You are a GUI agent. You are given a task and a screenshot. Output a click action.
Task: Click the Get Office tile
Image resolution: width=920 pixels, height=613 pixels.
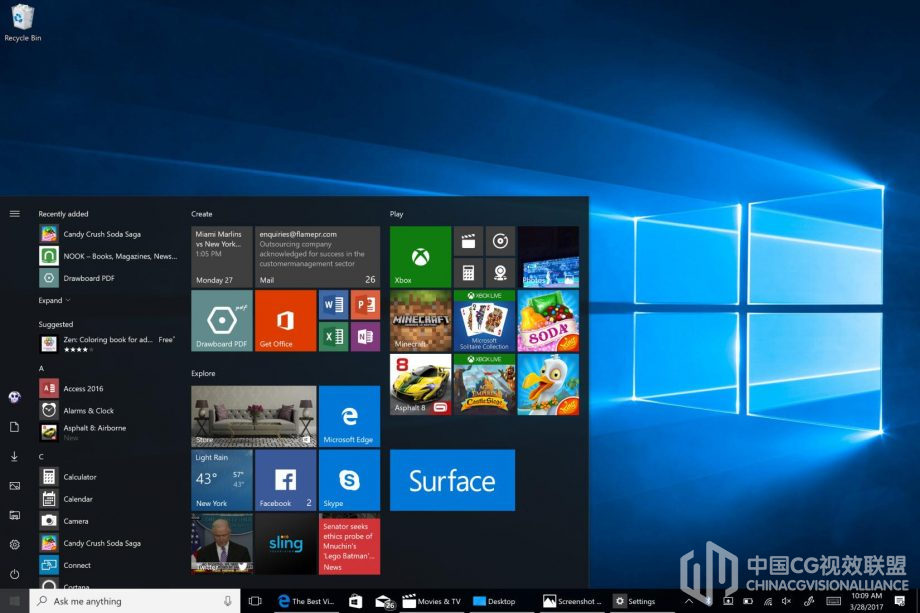pos(285,321)
